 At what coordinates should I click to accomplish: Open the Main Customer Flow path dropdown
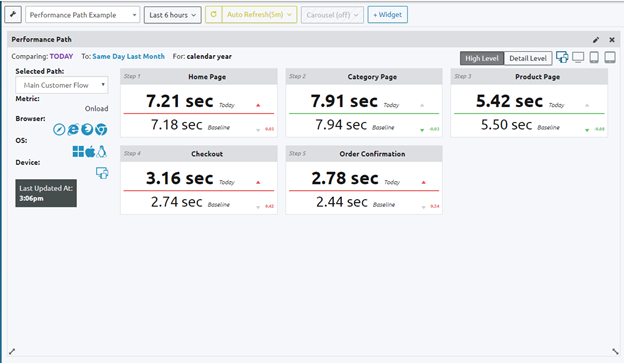(x=62, y=85)
